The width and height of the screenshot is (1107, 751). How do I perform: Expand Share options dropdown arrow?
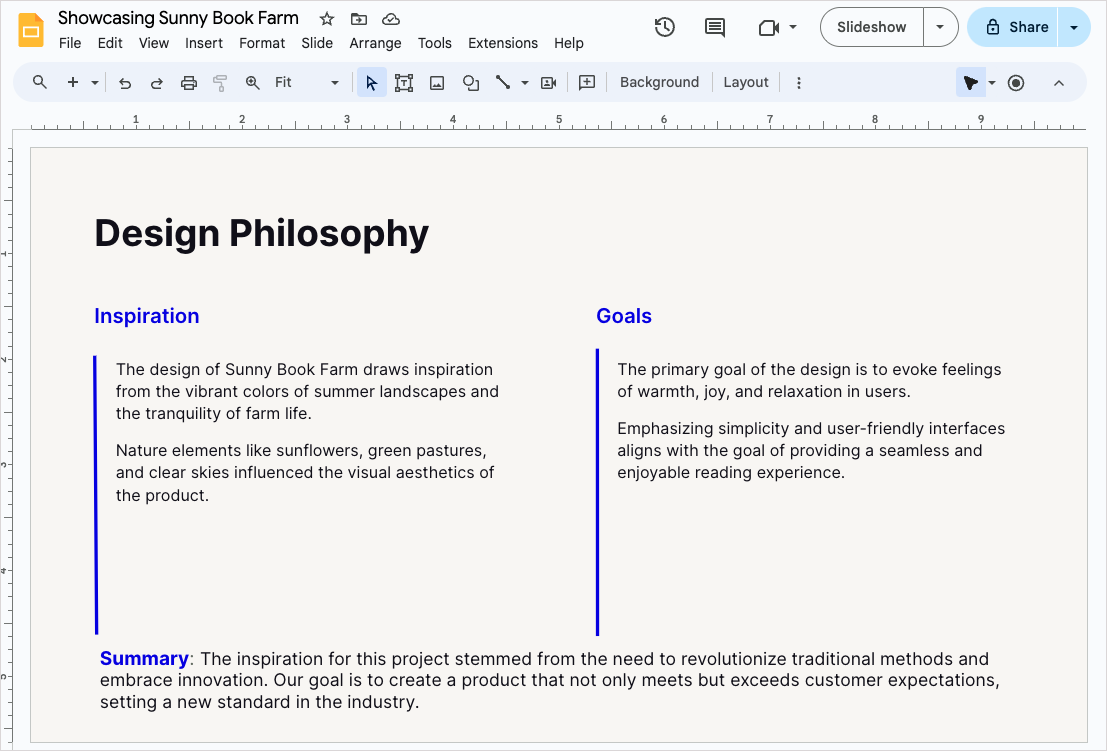tap(1074, 28)
